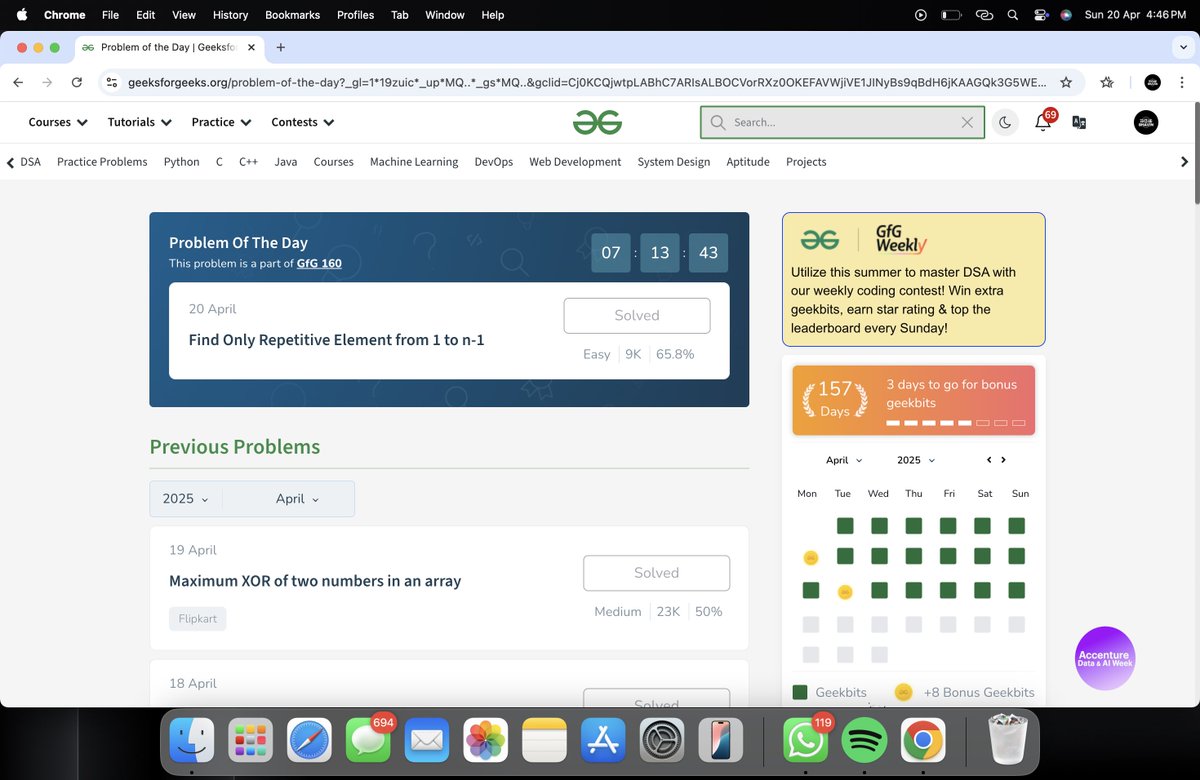Open the April month filter dropdown
The width and height of the screenshot is (1200, 780).
(297, 498)
